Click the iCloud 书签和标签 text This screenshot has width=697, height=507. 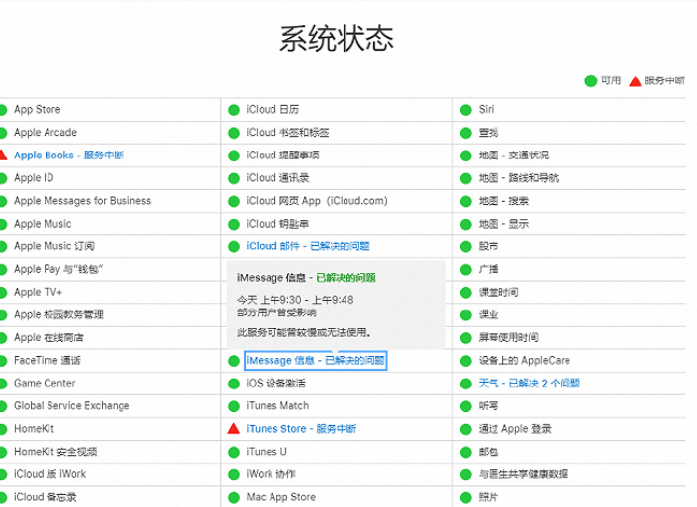(288, 132)
